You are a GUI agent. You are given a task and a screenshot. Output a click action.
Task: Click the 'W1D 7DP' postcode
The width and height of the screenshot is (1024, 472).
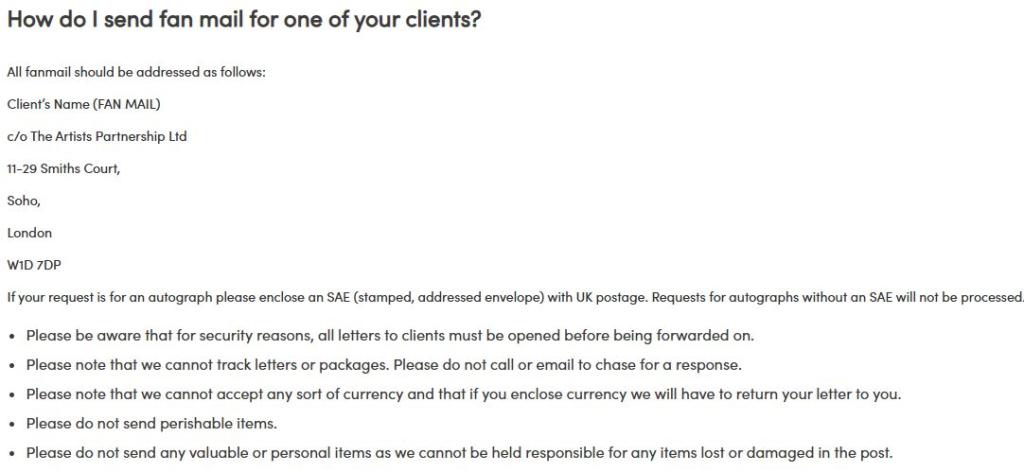click(x=35, y=265)
